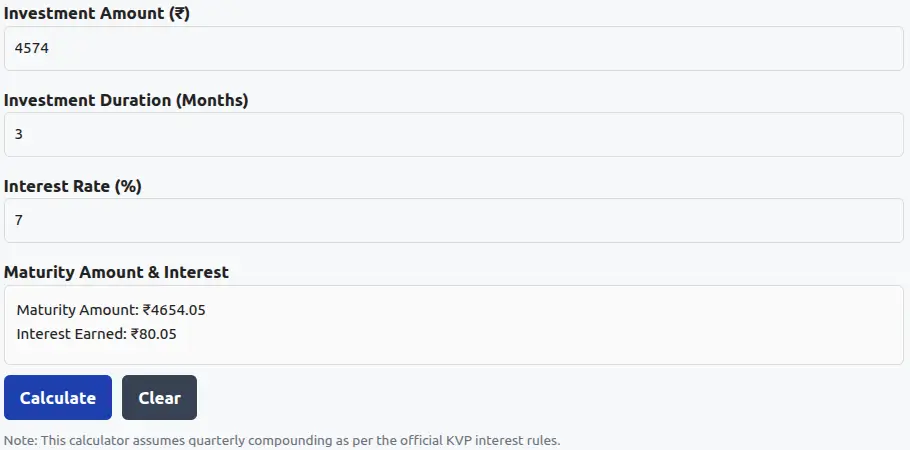Click the "Clear" text on the dark button
Viewport: 910px width, 450px height.
[159, 398]
